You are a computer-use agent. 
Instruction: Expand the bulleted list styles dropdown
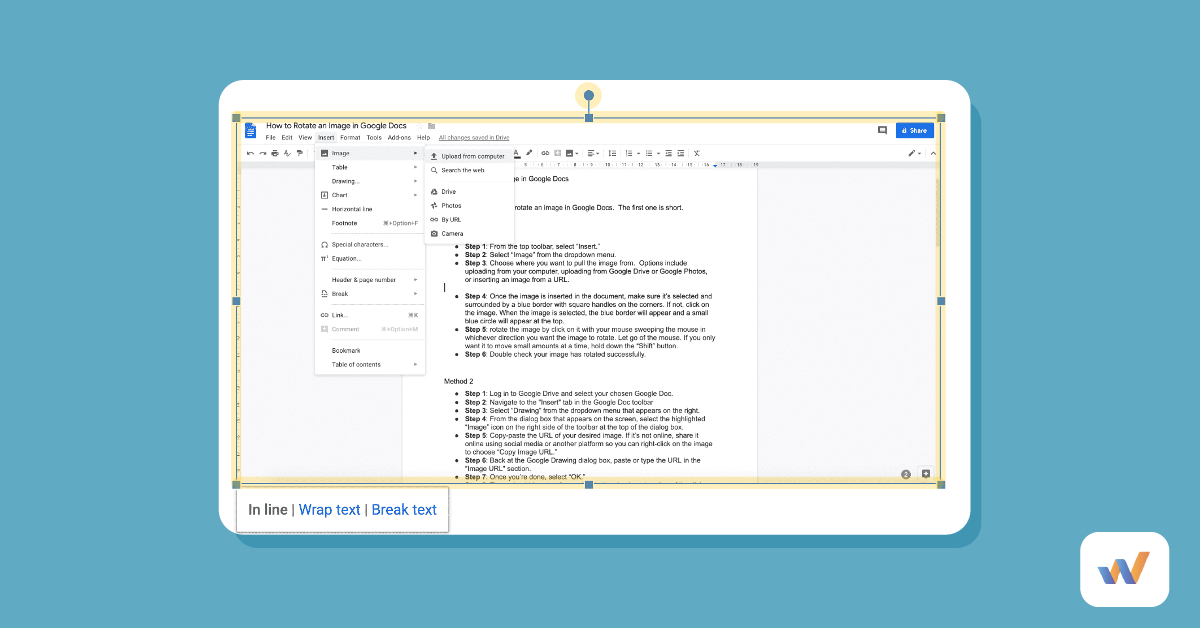point(658,152)
